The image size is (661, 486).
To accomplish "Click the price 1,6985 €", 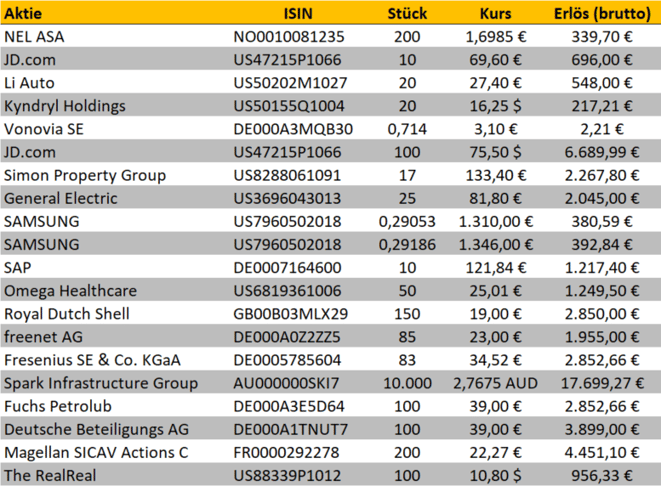I will 495,37.
